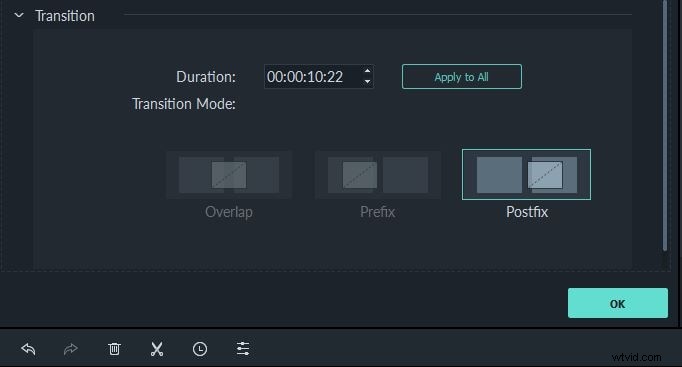Redo the undone action
The height and width of the screenshot is (367, 682).
tap(70, 349)
